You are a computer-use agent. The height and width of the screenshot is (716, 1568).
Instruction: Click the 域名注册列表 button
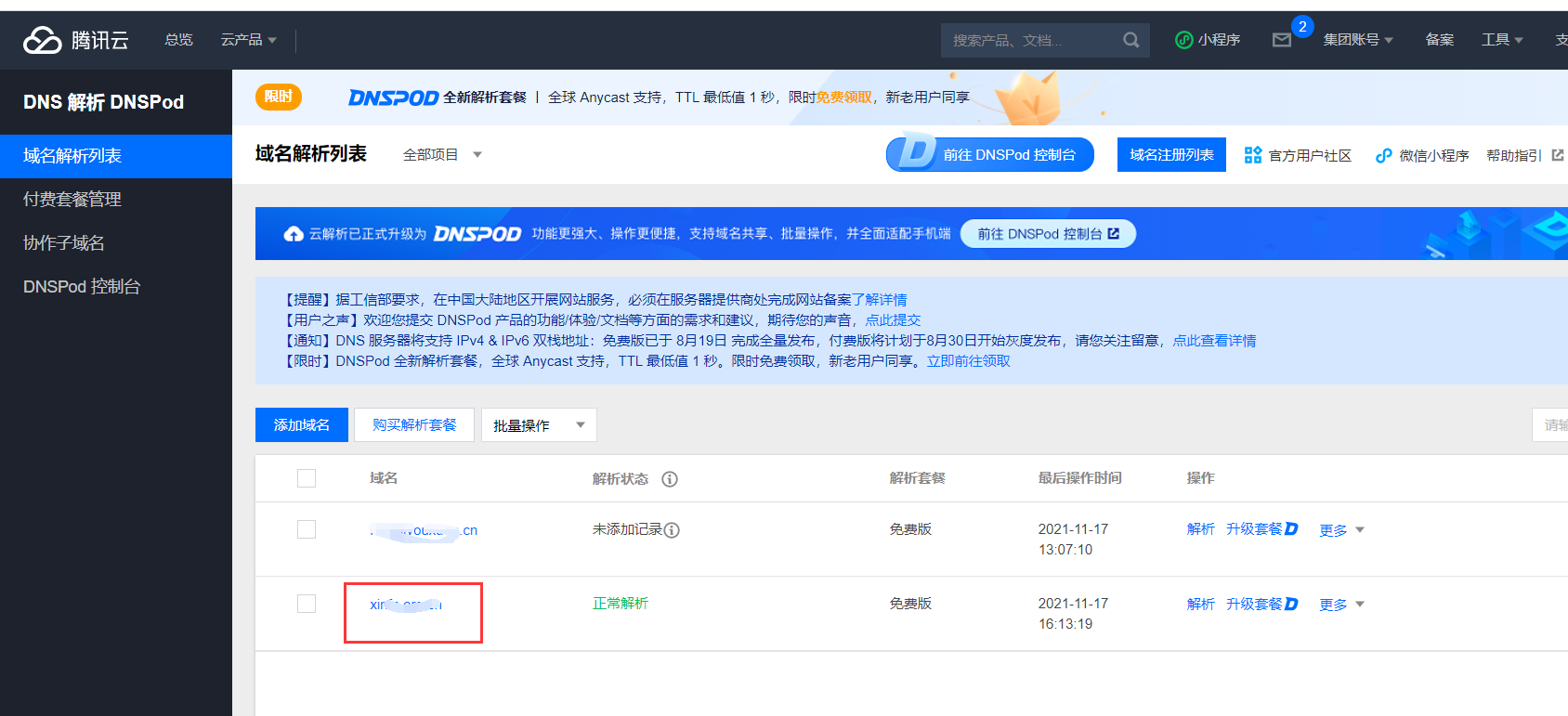click(x=1171, y=155)
